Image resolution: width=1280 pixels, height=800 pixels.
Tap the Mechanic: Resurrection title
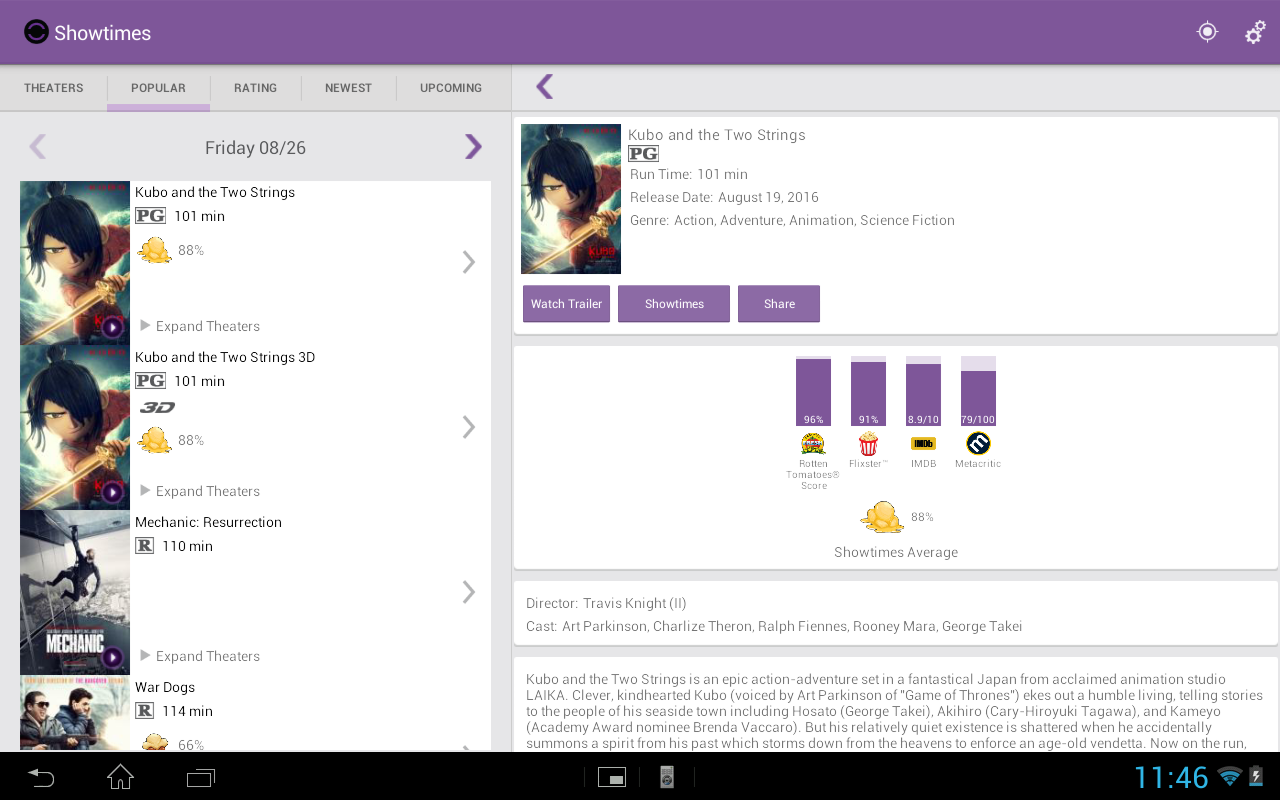208,522
